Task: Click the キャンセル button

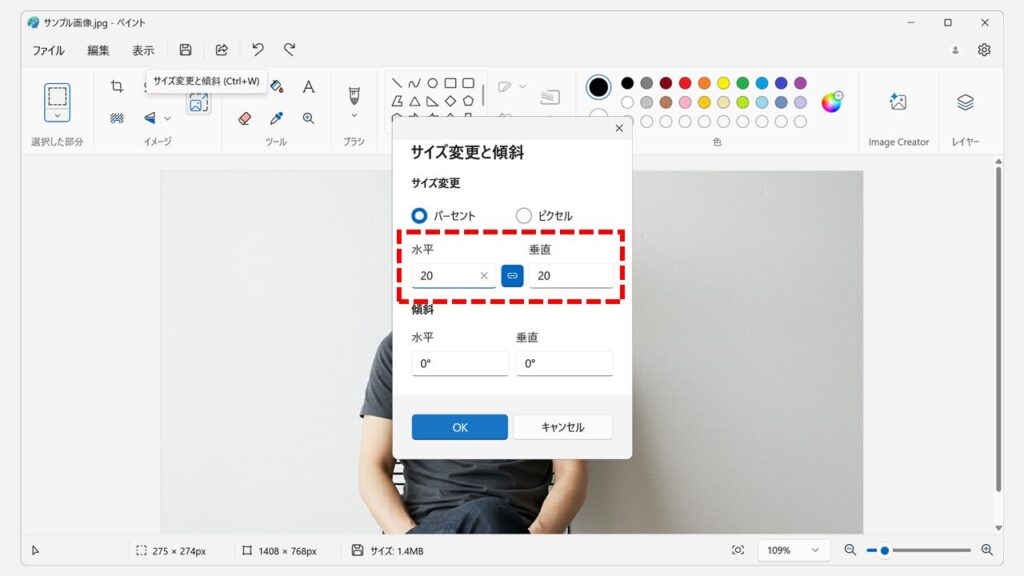Action: click(562, 427)
